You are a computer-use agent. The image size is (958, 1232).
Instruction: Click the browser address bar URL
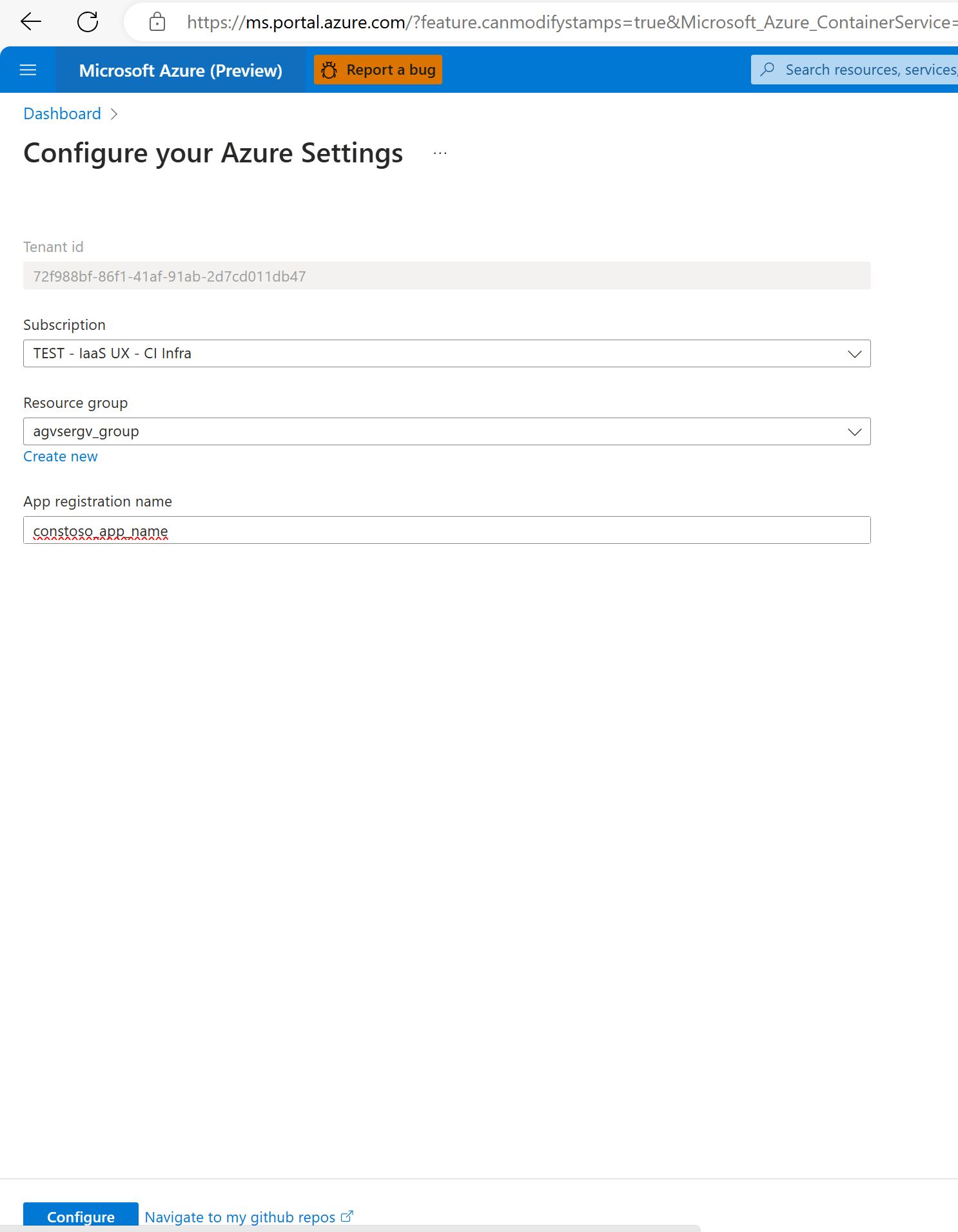coord(567,23)
